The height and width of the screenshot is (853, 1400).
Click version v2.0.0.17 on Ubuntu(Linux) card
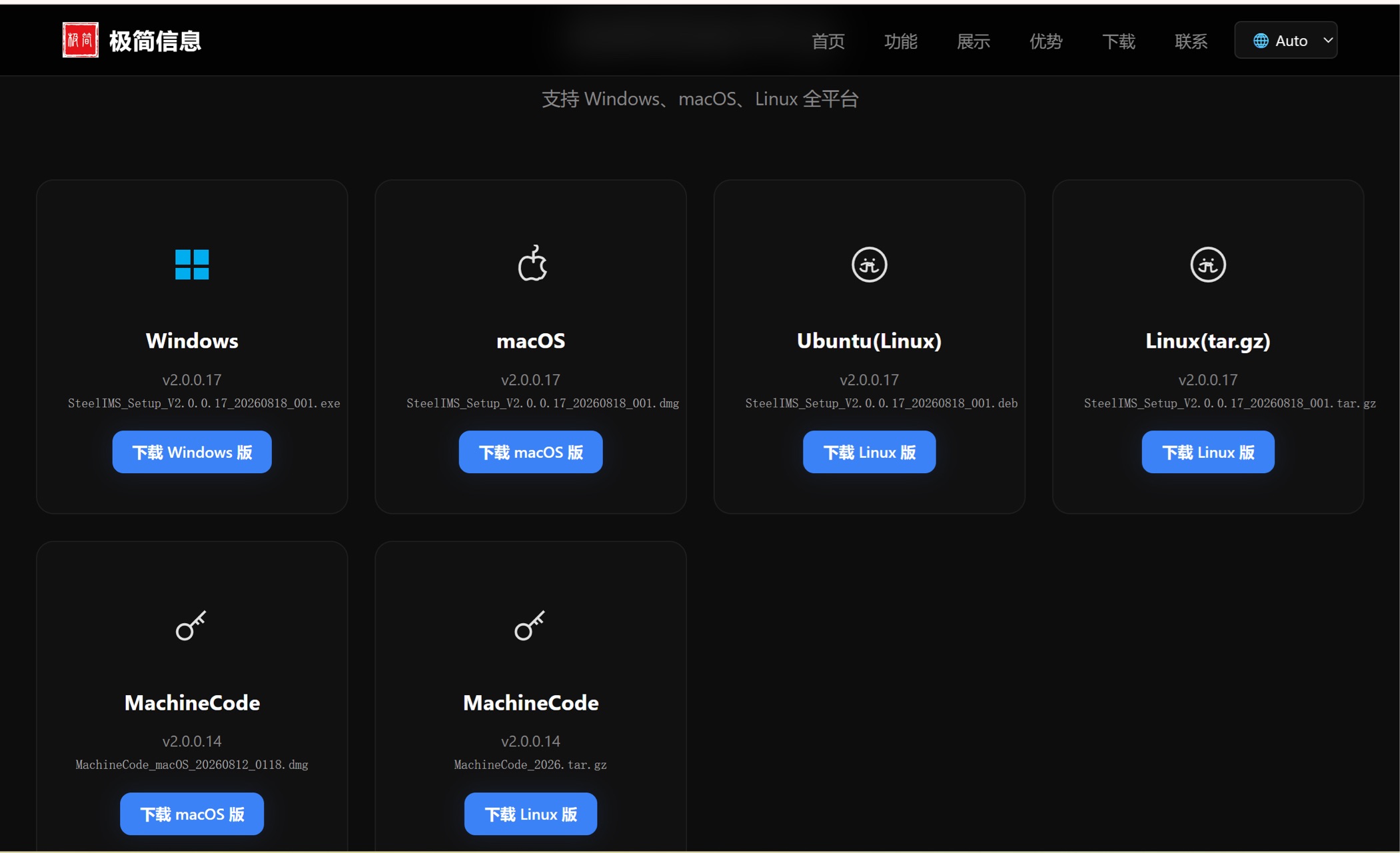869,380
